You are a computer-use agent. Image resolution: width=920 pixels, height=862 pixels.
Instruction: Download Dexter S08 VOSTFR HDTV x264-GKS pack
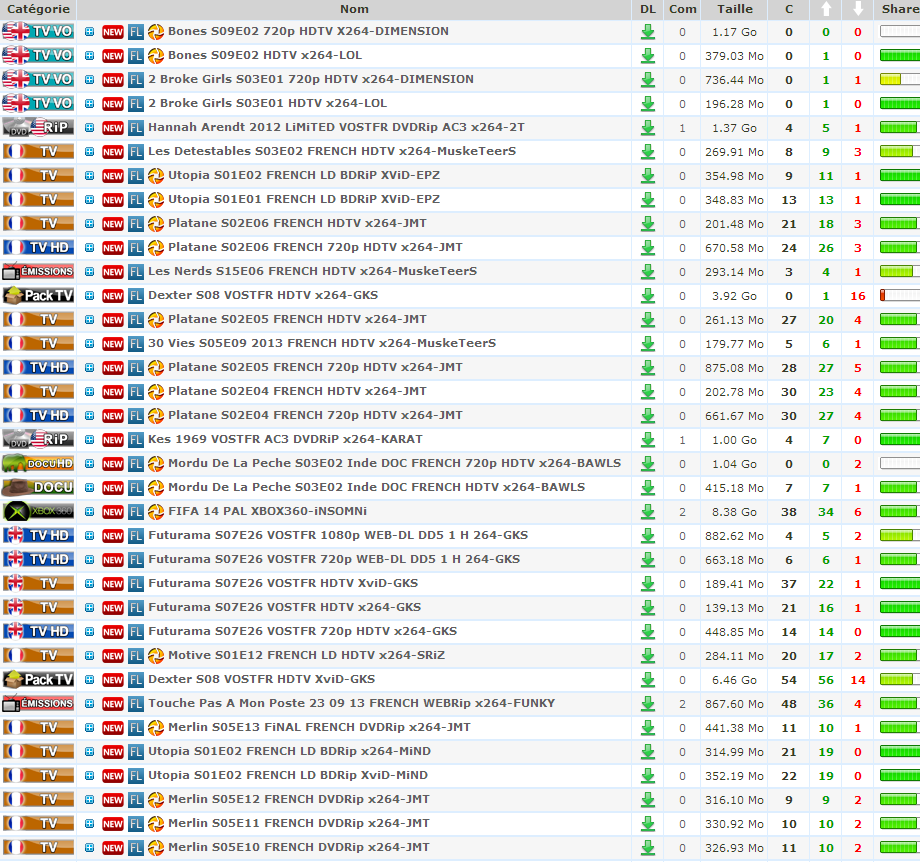pyautogui.click(x=648, y=296)
